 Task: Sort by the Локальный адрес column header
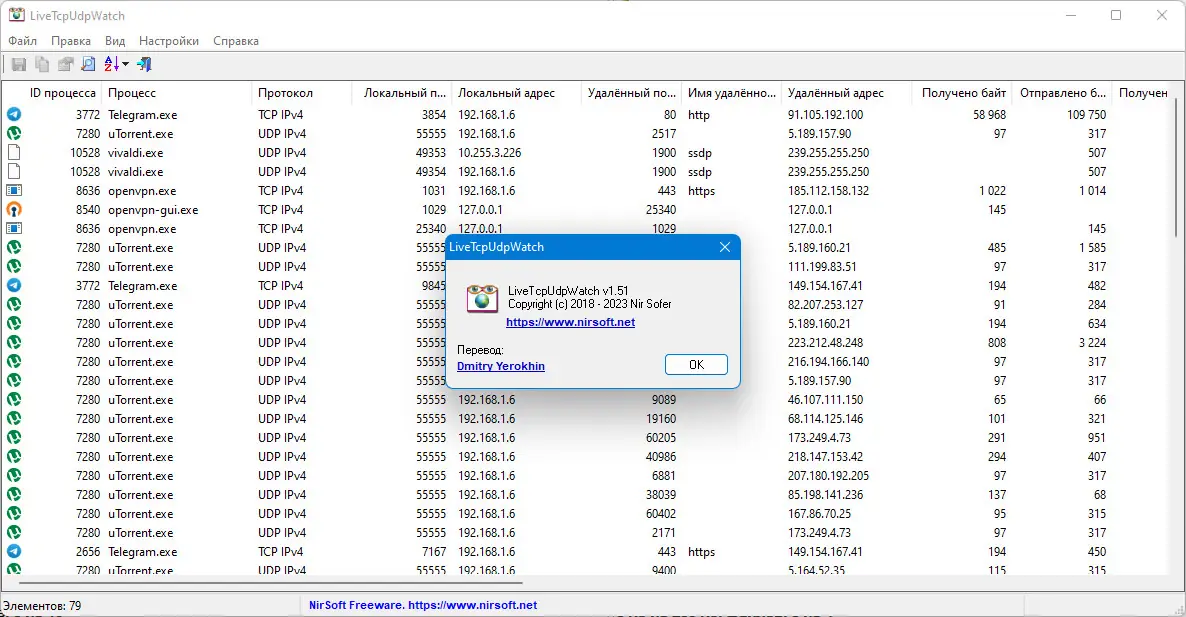(x=506, y=93)
